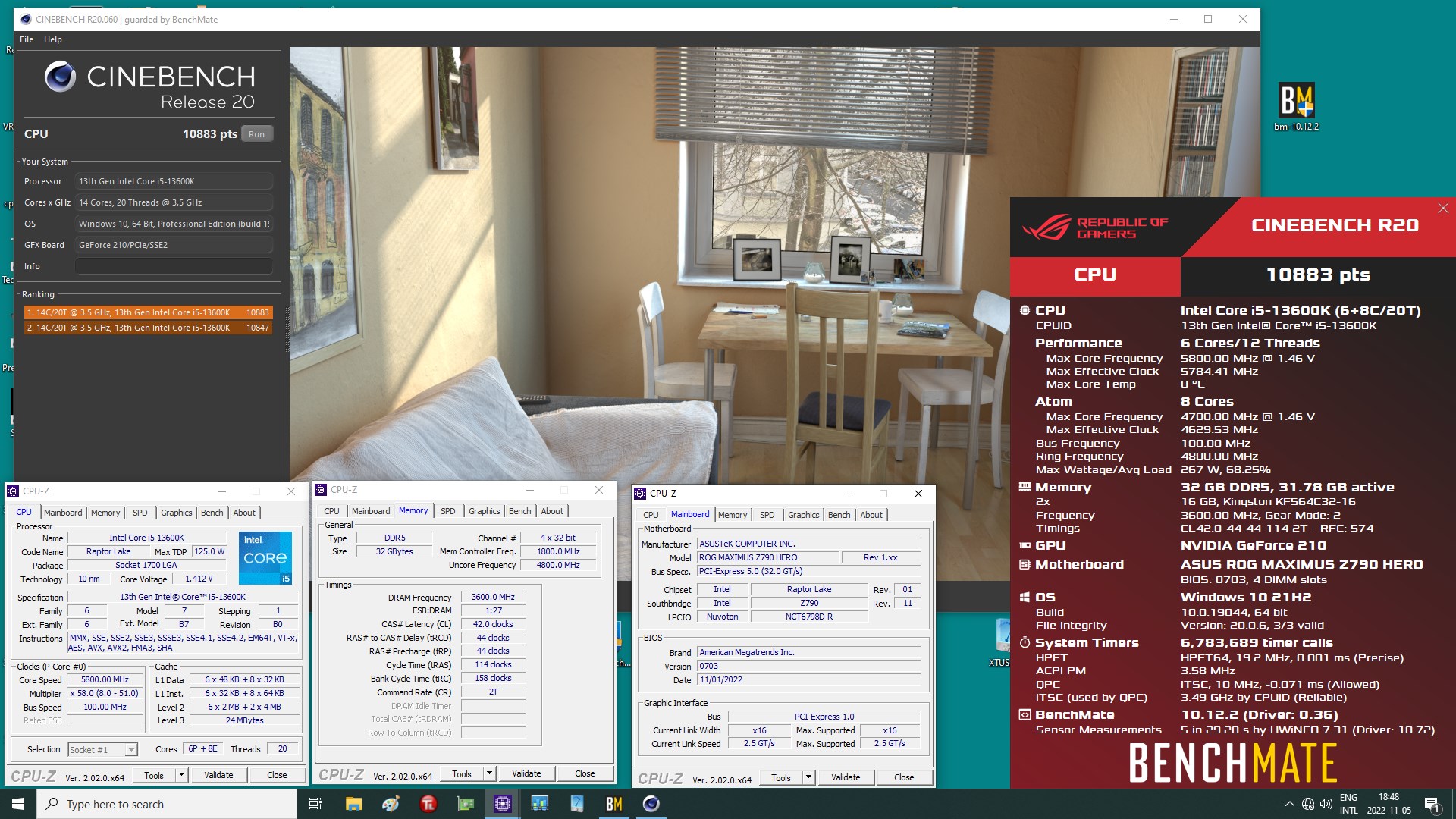Click Validate in CPU-Z Mainboard window
The width and height of the screenshot is (1456, 819).
[x=846, y=777]
